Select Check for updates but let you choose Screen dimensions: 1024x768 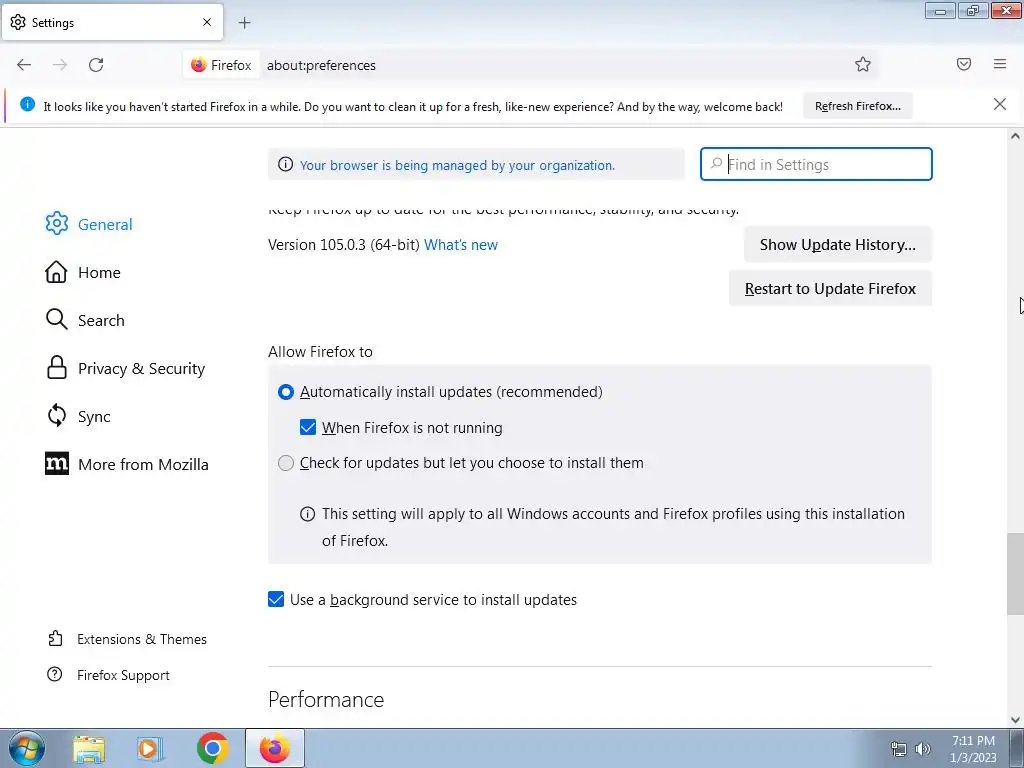285,463
